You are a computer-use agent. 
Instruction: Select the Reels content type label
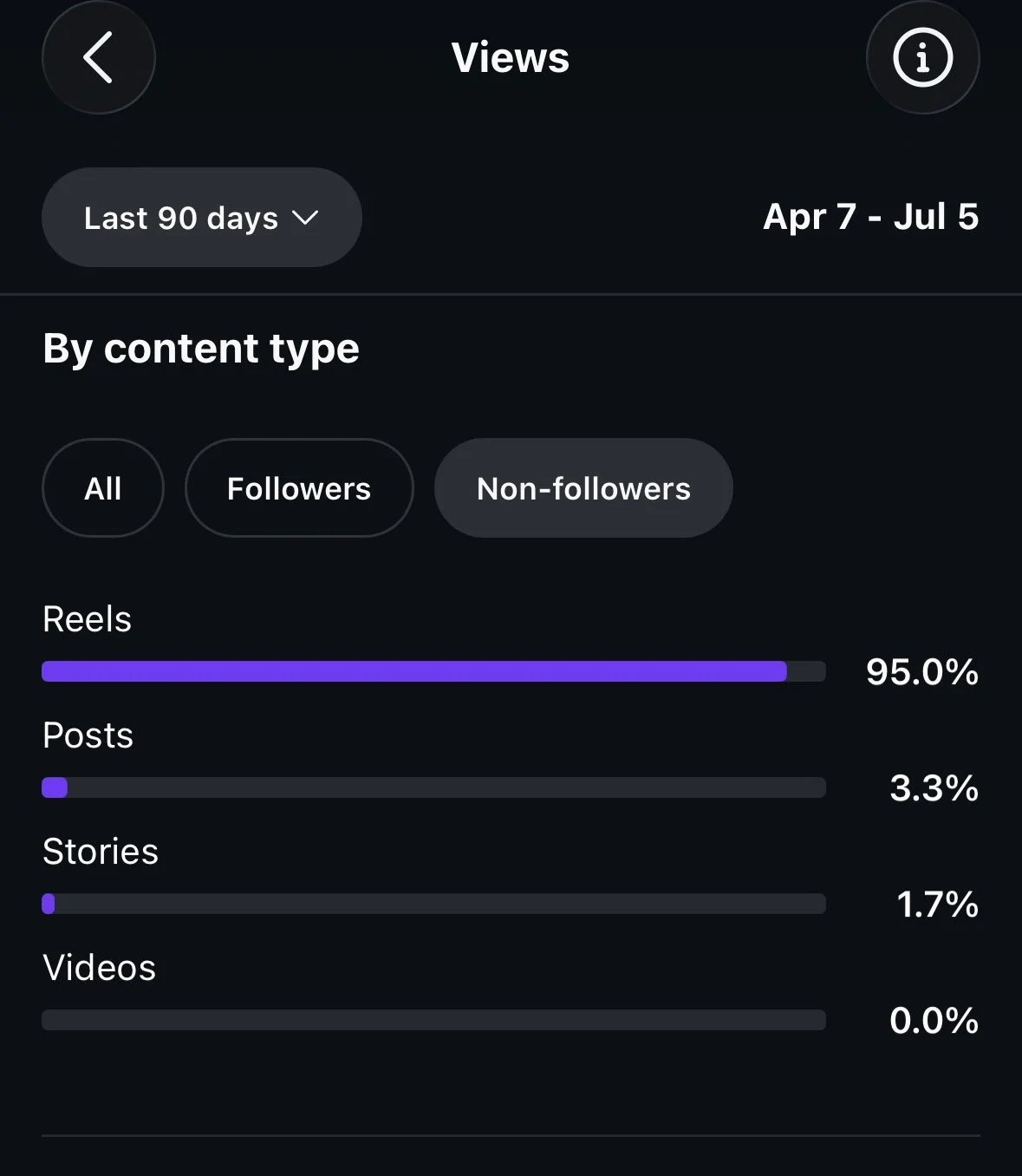pyautogui.click(x=87, y=619)
